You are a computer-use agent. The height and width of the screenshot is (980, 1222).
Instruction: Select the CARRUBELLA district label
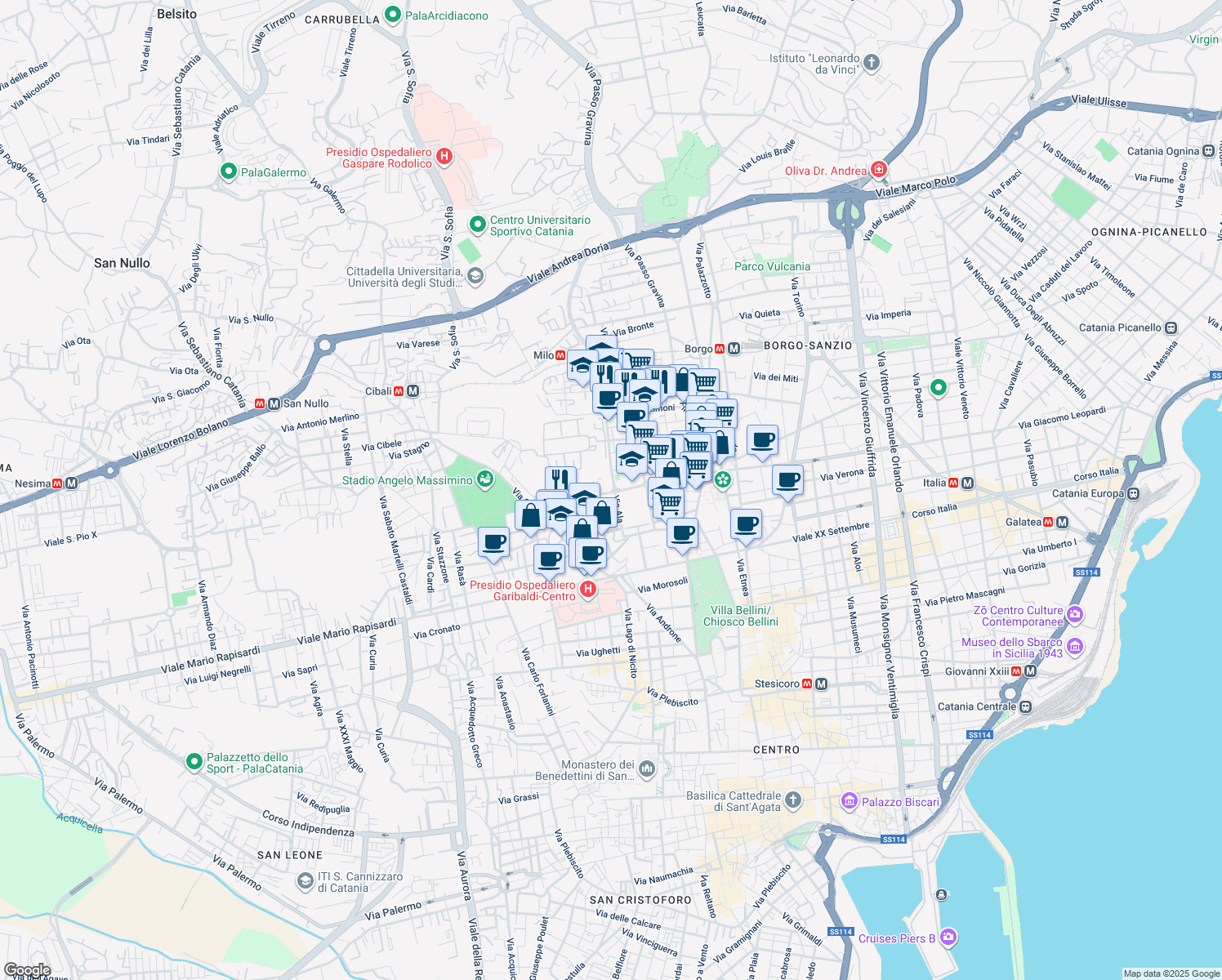click(342, 20)
